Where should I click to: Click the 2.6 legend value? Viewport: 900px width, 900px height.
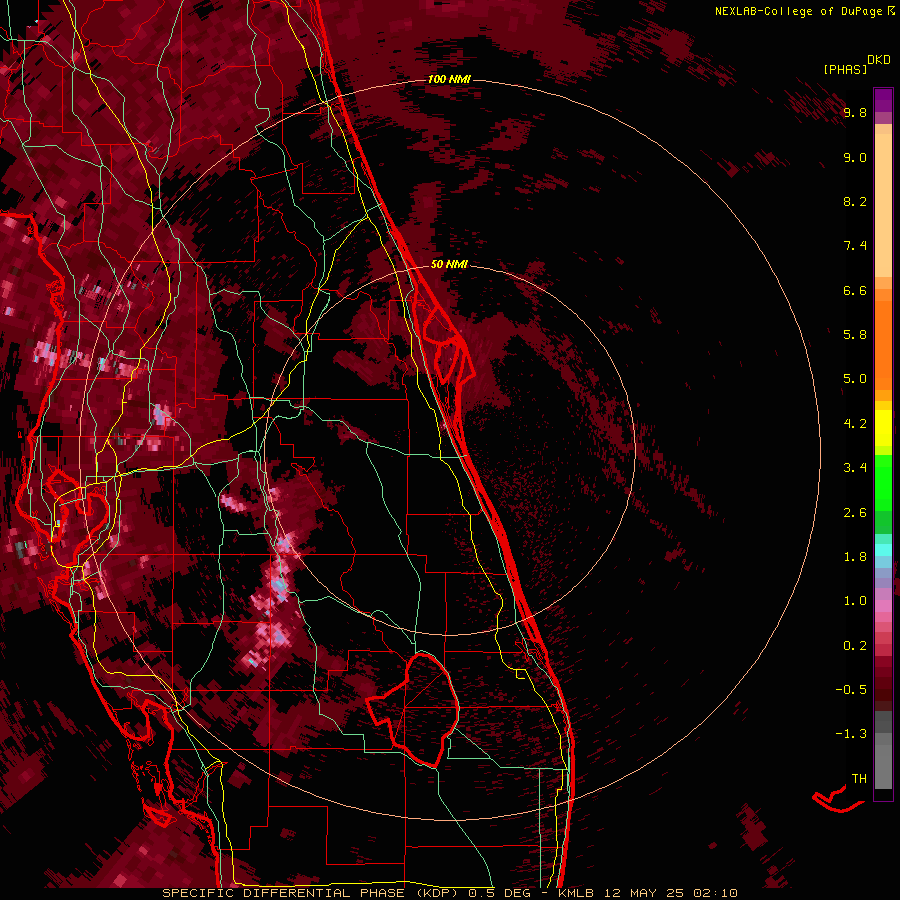pyautogui.click(x=855, y=513)
